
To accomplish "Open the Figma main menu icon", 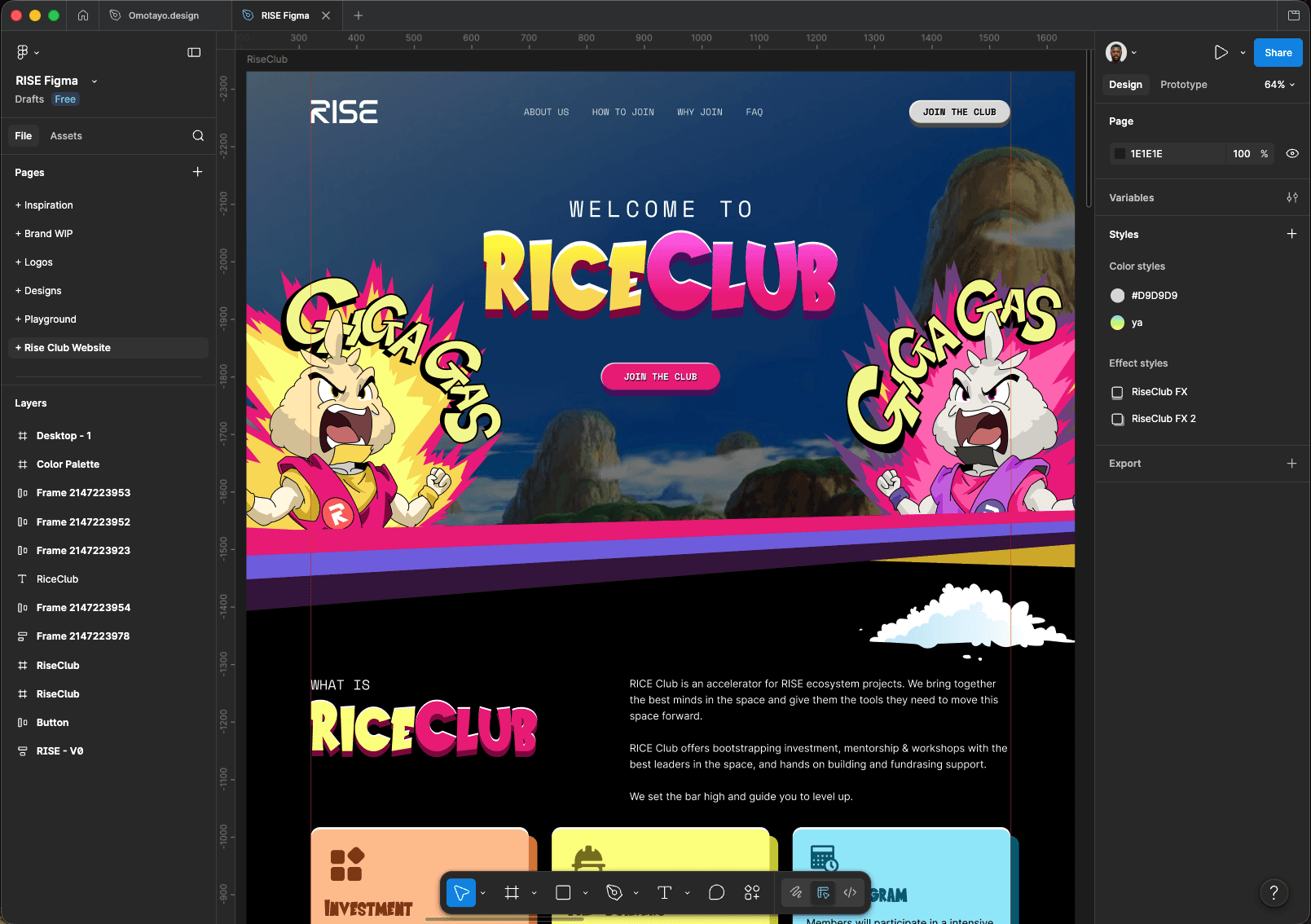I will [x=22, y=52].
